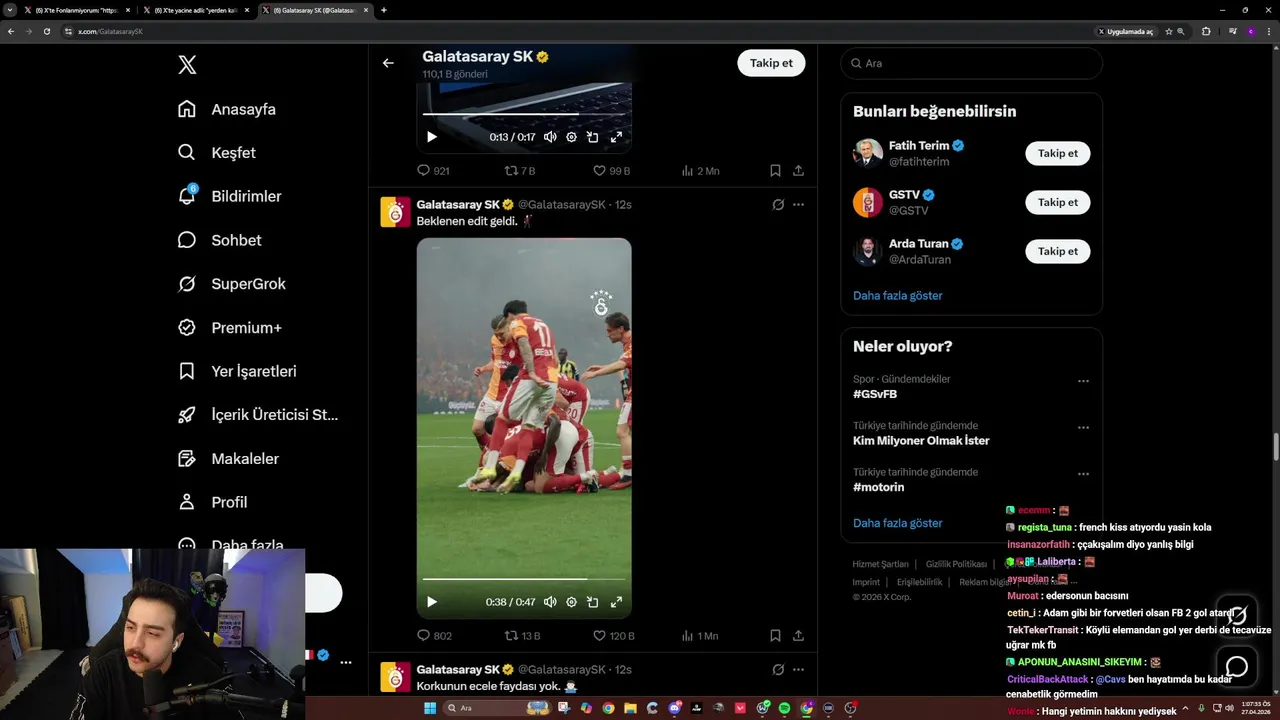Open Galatasaray avatar on Beklenen edit post
1280x720 pixels.
tap(396, 212)
